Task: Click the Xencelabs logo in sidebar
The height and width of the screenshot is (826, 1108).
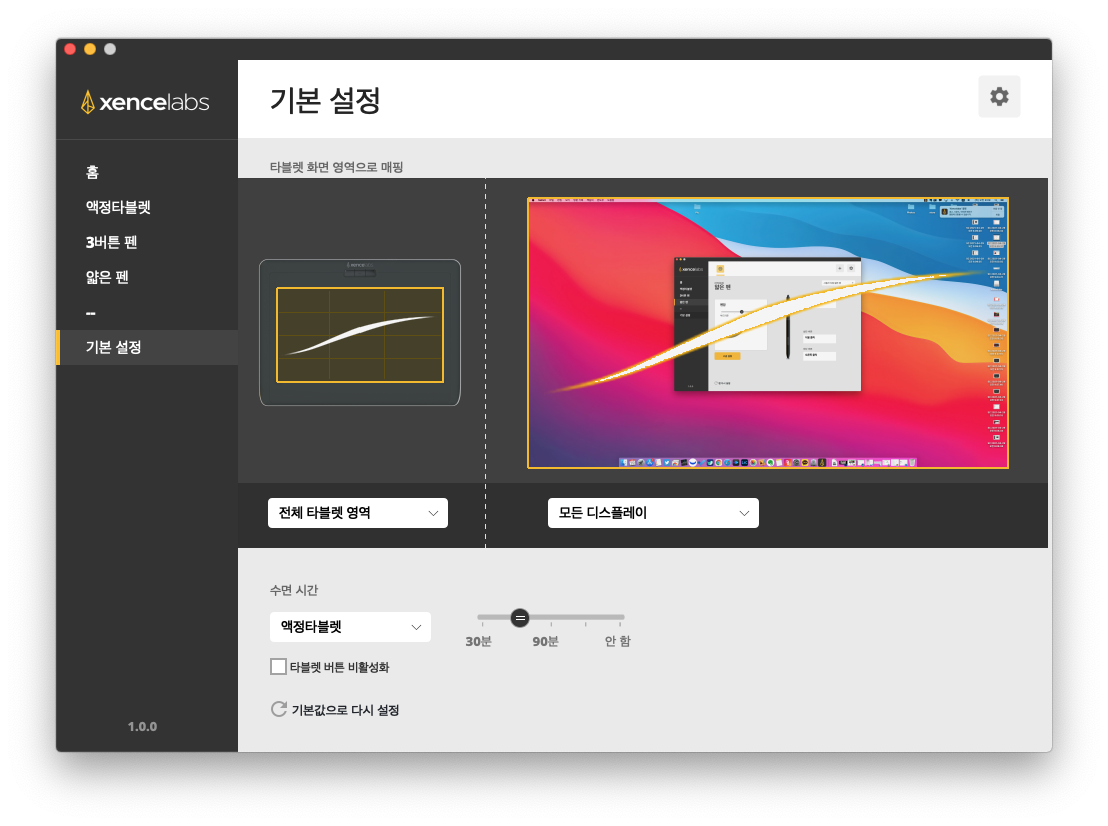Action: (x=146, y=102)
